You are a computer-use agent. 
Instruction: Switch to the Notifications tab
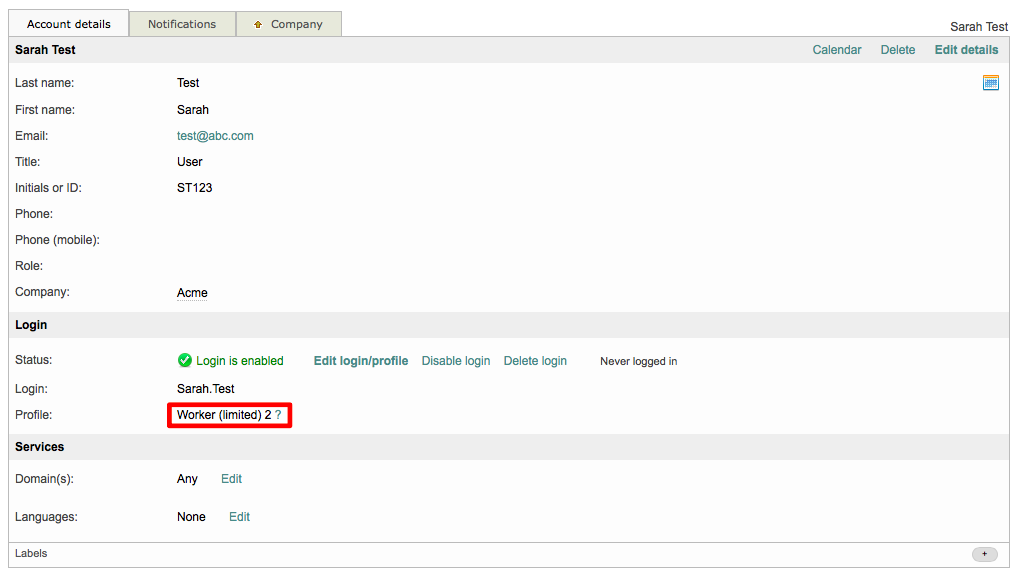pyautogui.click(x=182, y=24)
